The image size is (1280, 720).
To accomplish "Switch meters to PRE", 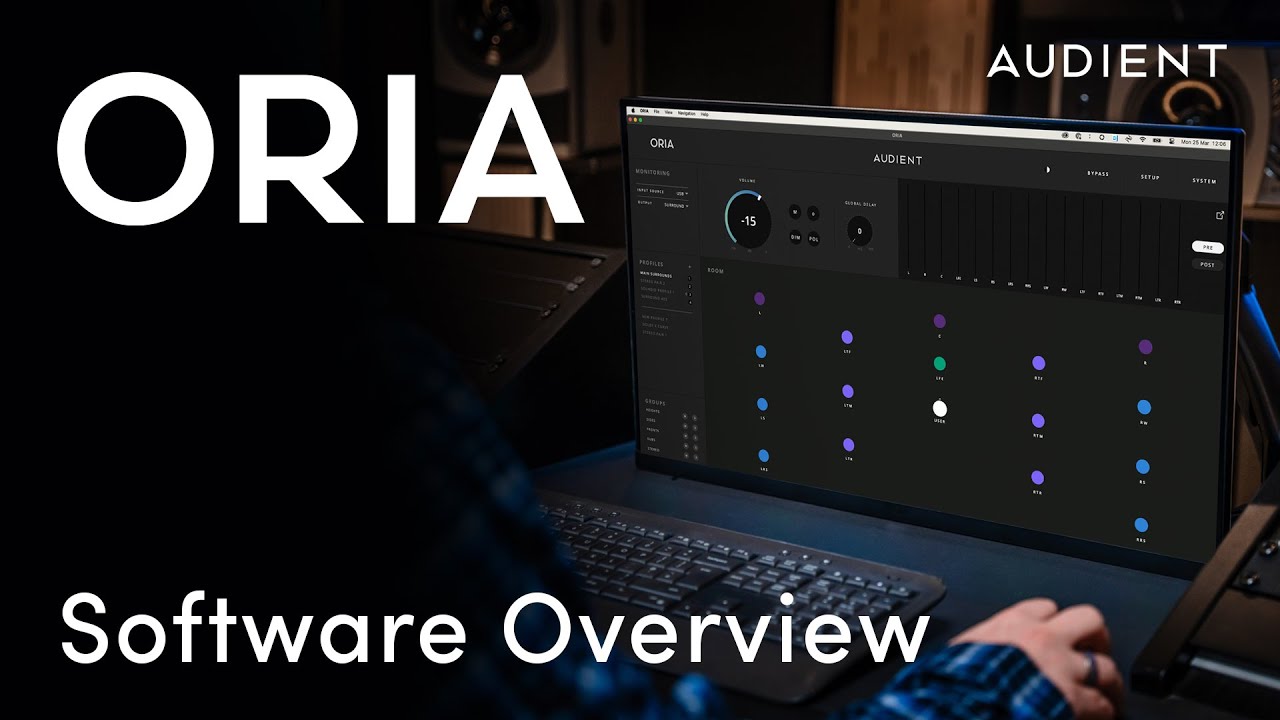I will 1208,246.
